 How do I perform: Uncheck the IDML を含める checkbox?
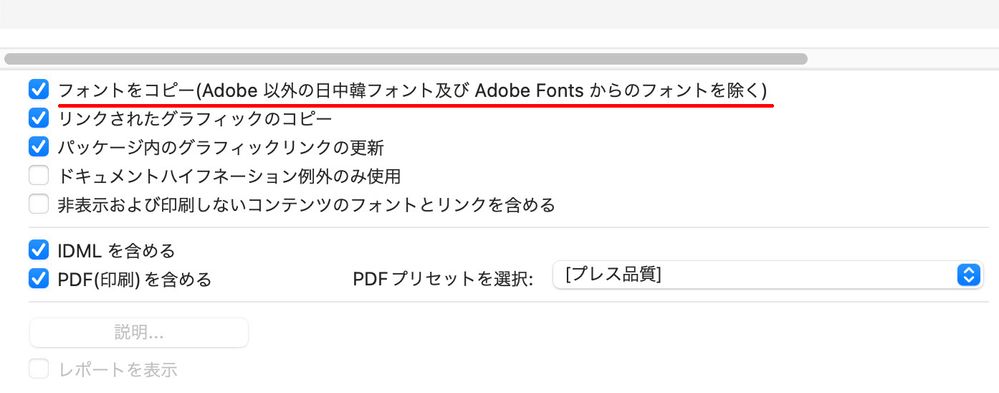pyautogui.click(x=39, y=250)
